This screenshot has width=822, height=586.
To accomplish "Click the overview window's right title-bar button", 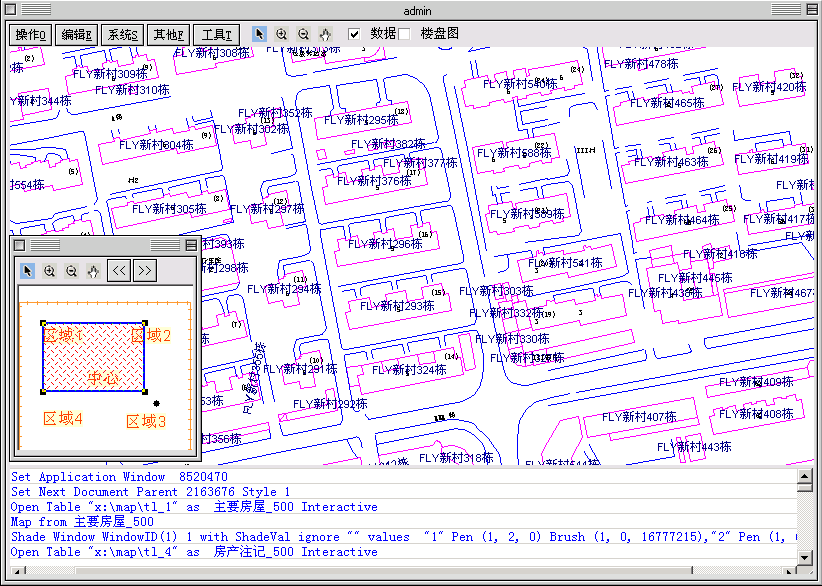I will click(191, 245).
